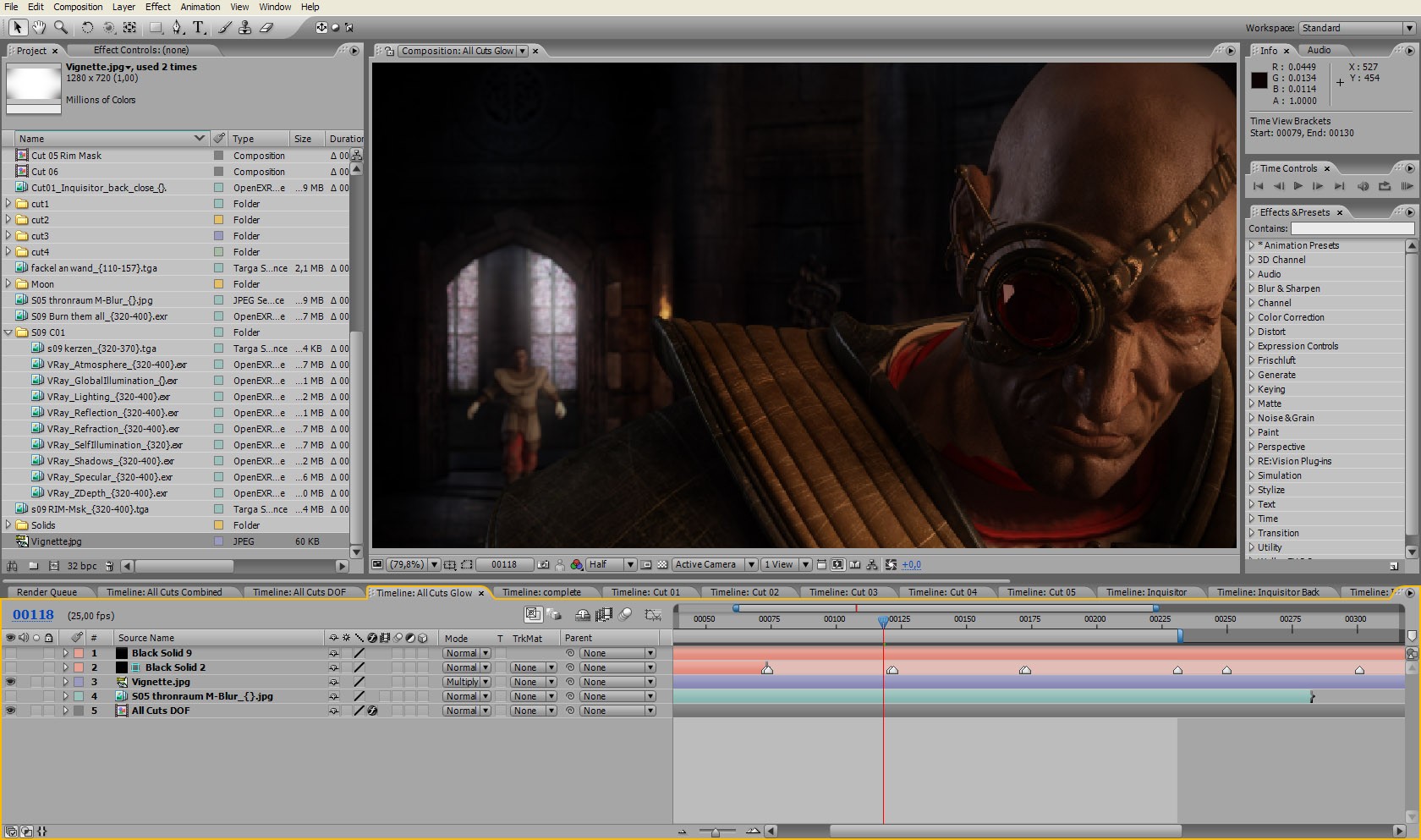Open the 1 View layout dropdown
This screenshot has height=840, width=1421.
[x=787, y=564]
